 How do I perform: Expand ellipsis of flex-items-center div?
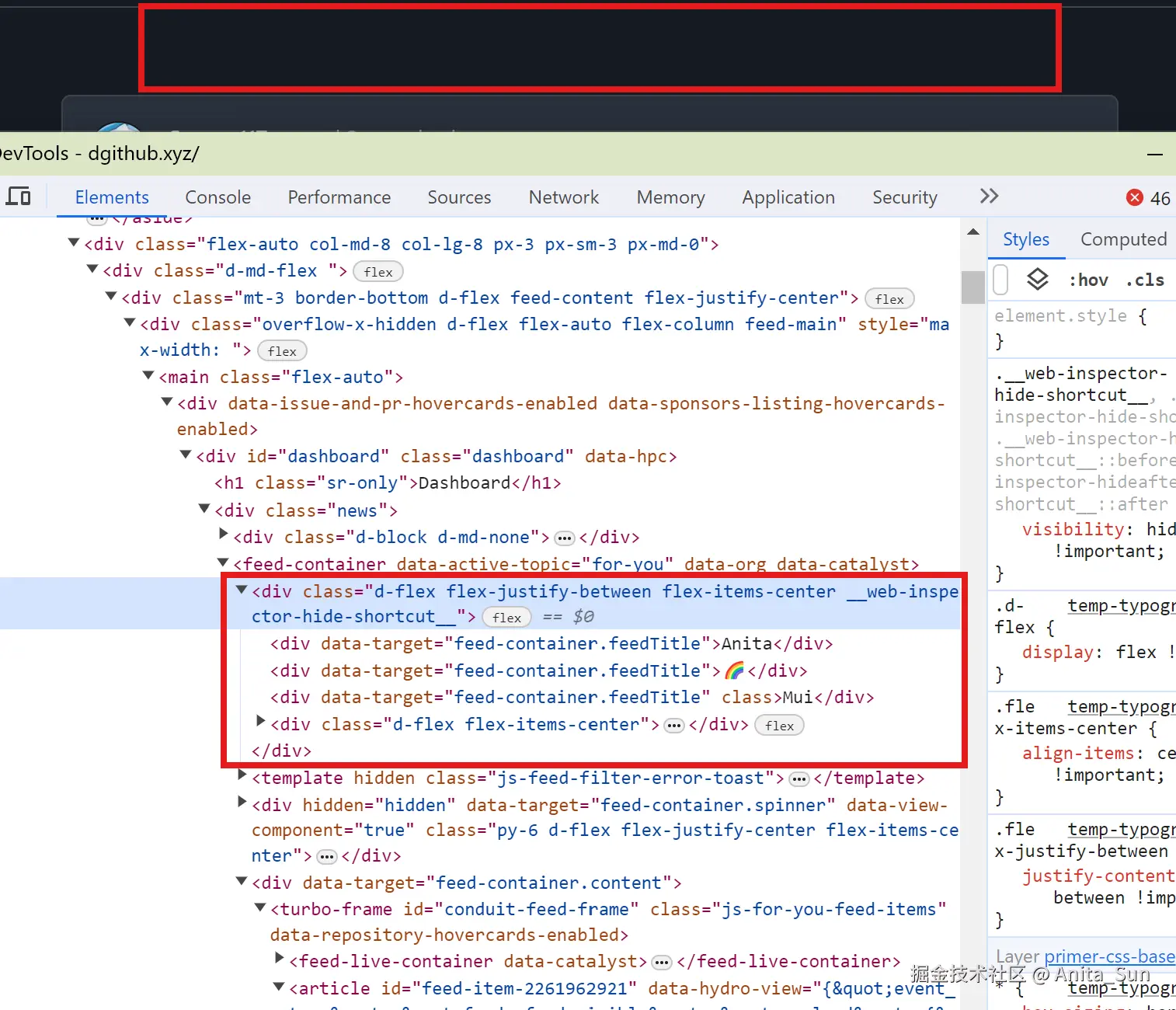(674, 726)
